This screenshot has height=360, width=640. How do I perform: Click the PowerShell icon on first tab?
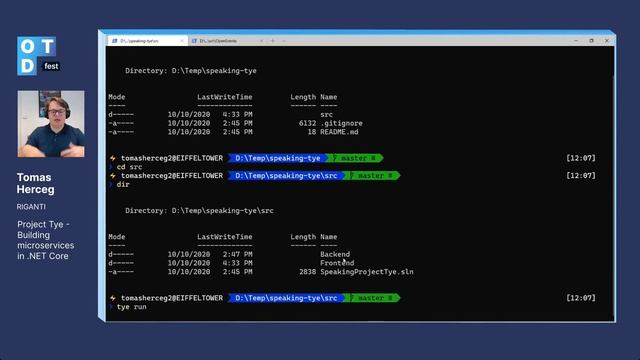point(115,41)
